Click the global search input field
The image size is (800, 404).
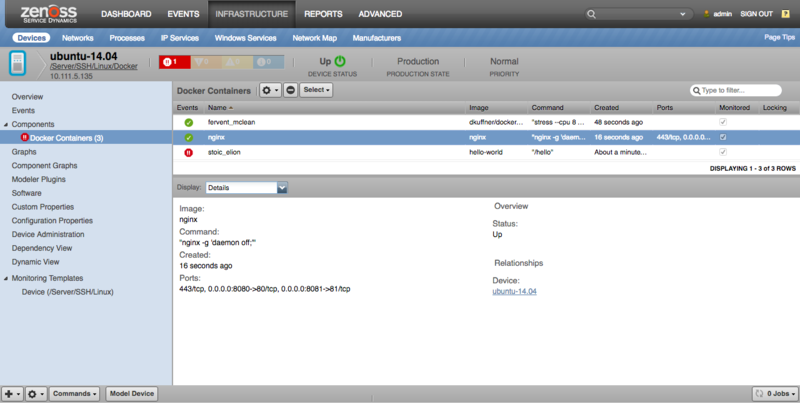click(639, 14)
